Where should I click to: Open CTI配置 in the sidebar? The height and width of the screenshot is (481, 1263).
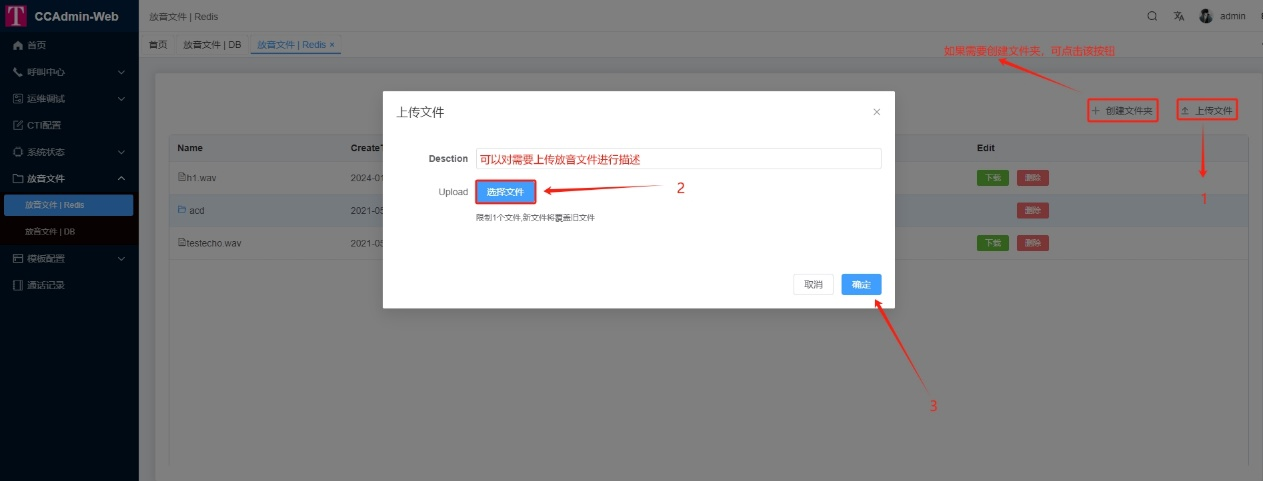(69, 125)
